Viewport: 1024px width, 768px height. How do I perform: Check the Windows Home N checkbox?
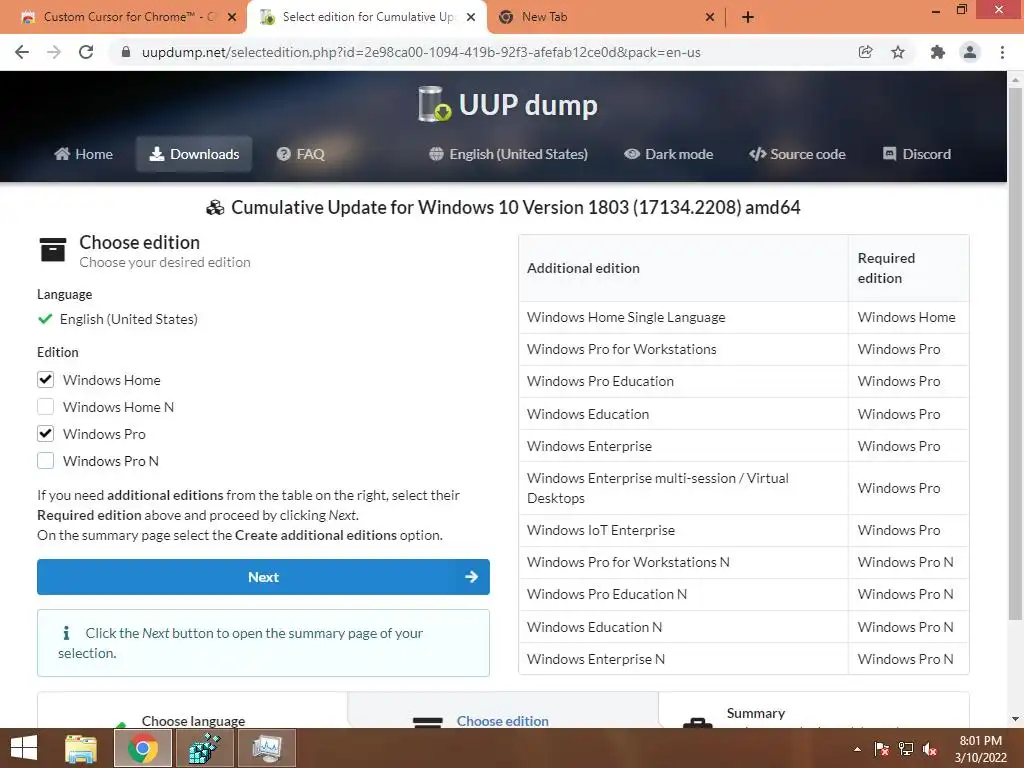coord(46,407)
